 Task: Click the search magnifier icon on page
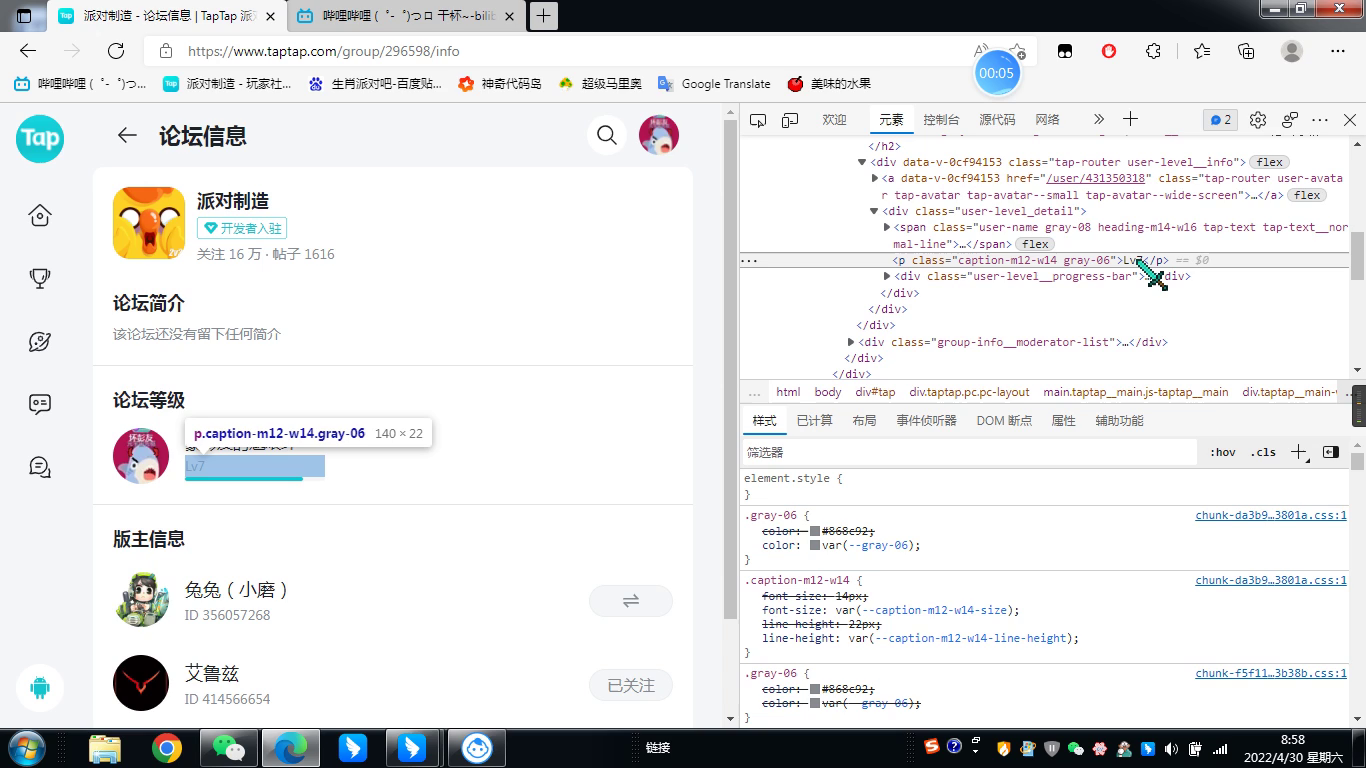(607, 135)
